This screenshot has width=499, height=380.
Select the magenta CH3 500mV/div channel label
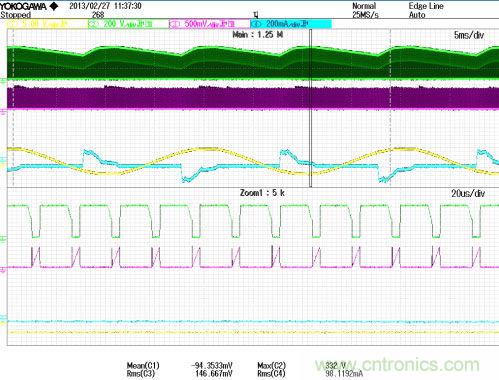click(x=210, y=24)
